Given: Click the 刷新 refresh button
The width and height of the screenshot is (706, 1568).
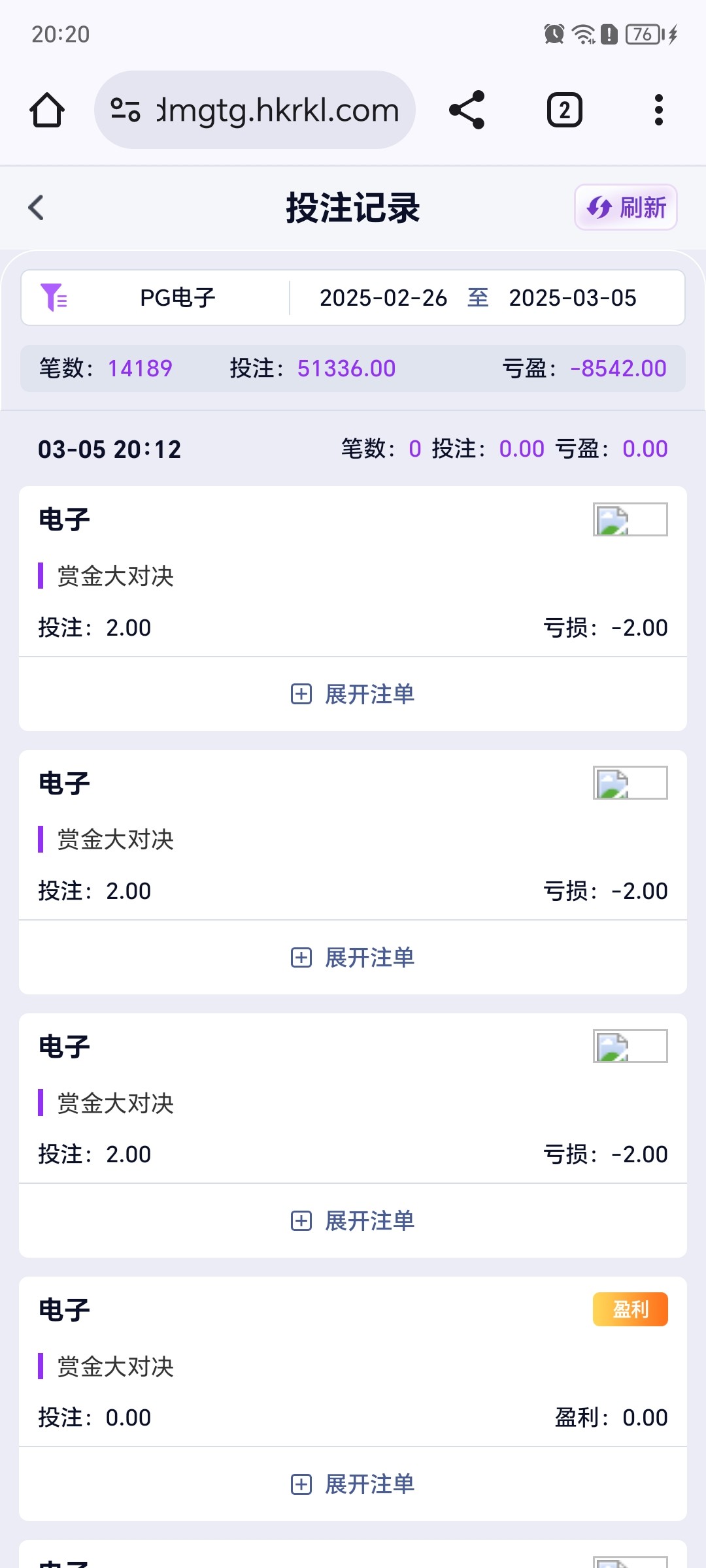Looking at the screenshot, I should 626,208.
